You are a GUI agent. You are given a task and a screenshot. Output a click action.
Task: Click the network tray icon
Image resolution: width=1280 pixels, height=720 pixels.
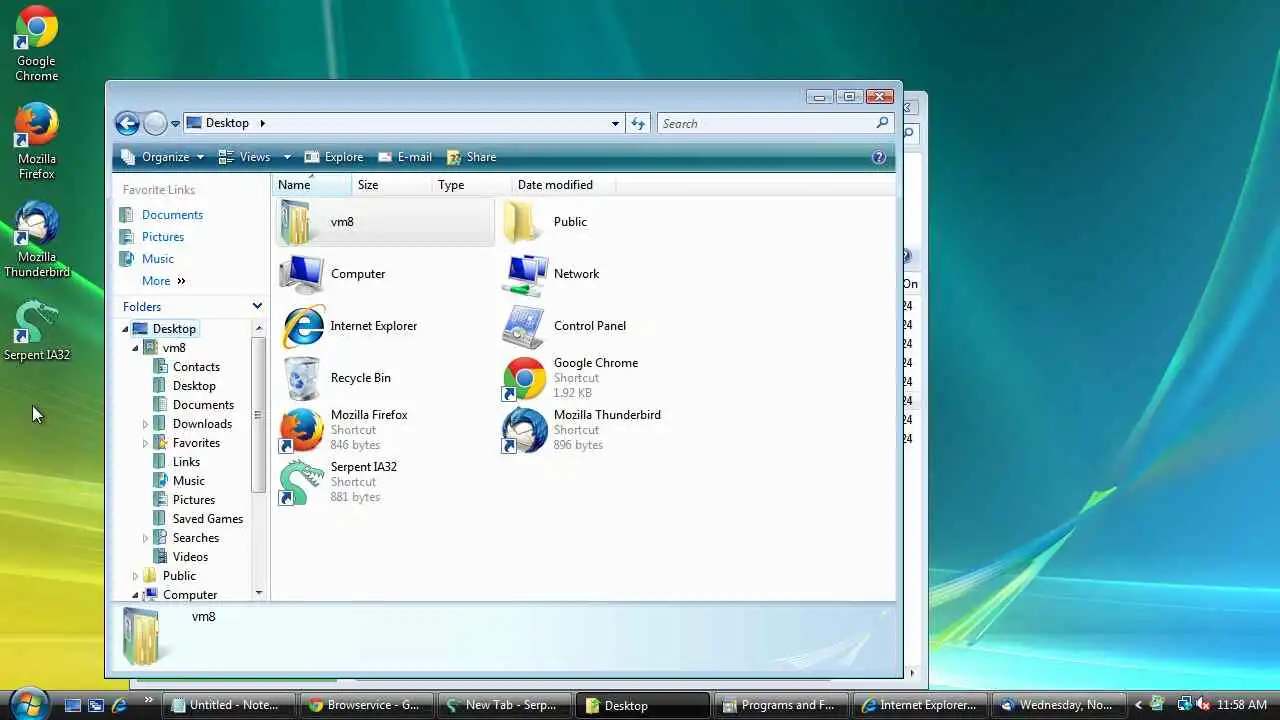[1184, 705]
